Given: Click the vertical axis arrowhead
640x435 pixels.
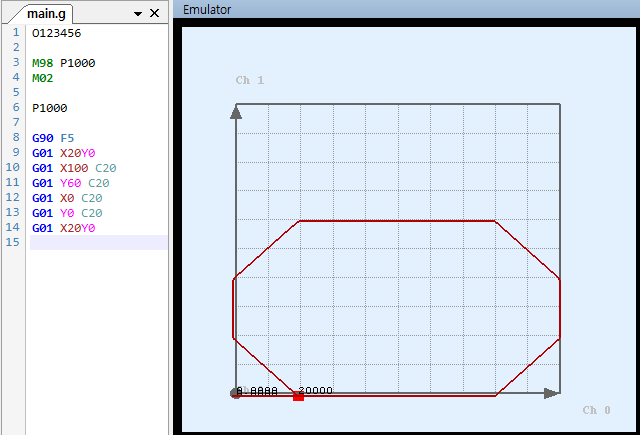Looking at the screenshot, I should (x=236, y=111).
